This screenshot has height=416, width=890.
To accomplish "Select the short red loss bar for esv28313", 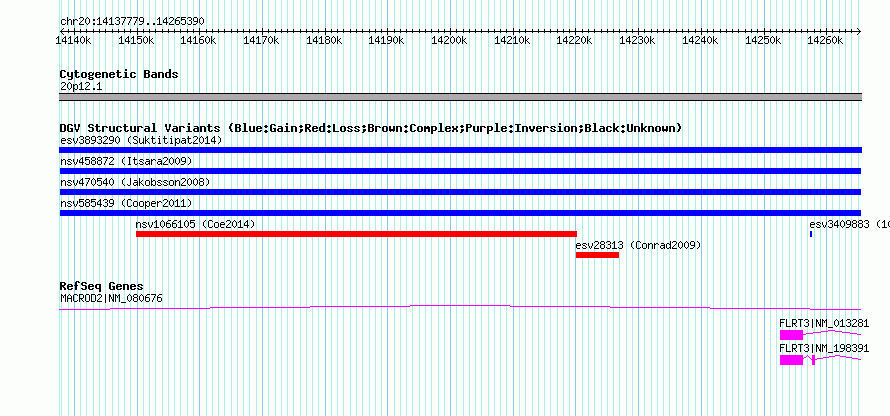I will tap(597, 255).
